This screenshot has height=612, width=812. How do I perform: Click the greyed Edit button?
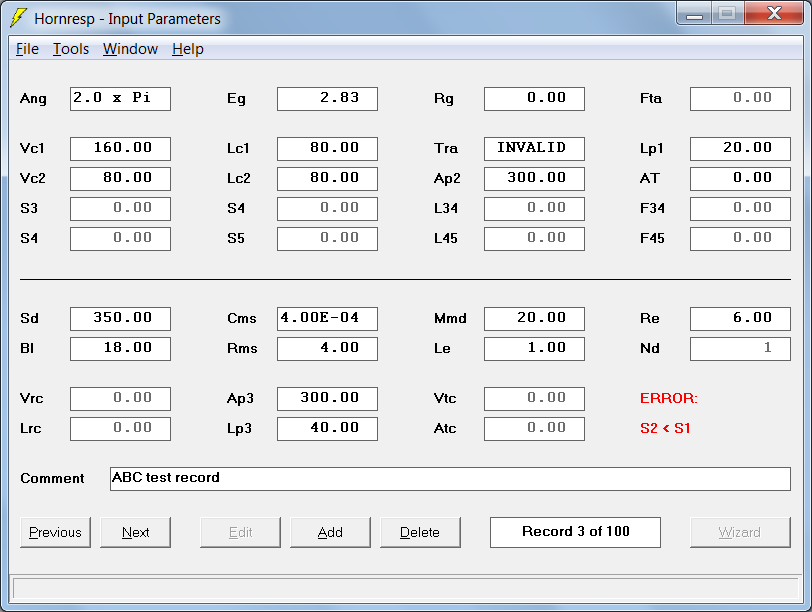(240, 532)
